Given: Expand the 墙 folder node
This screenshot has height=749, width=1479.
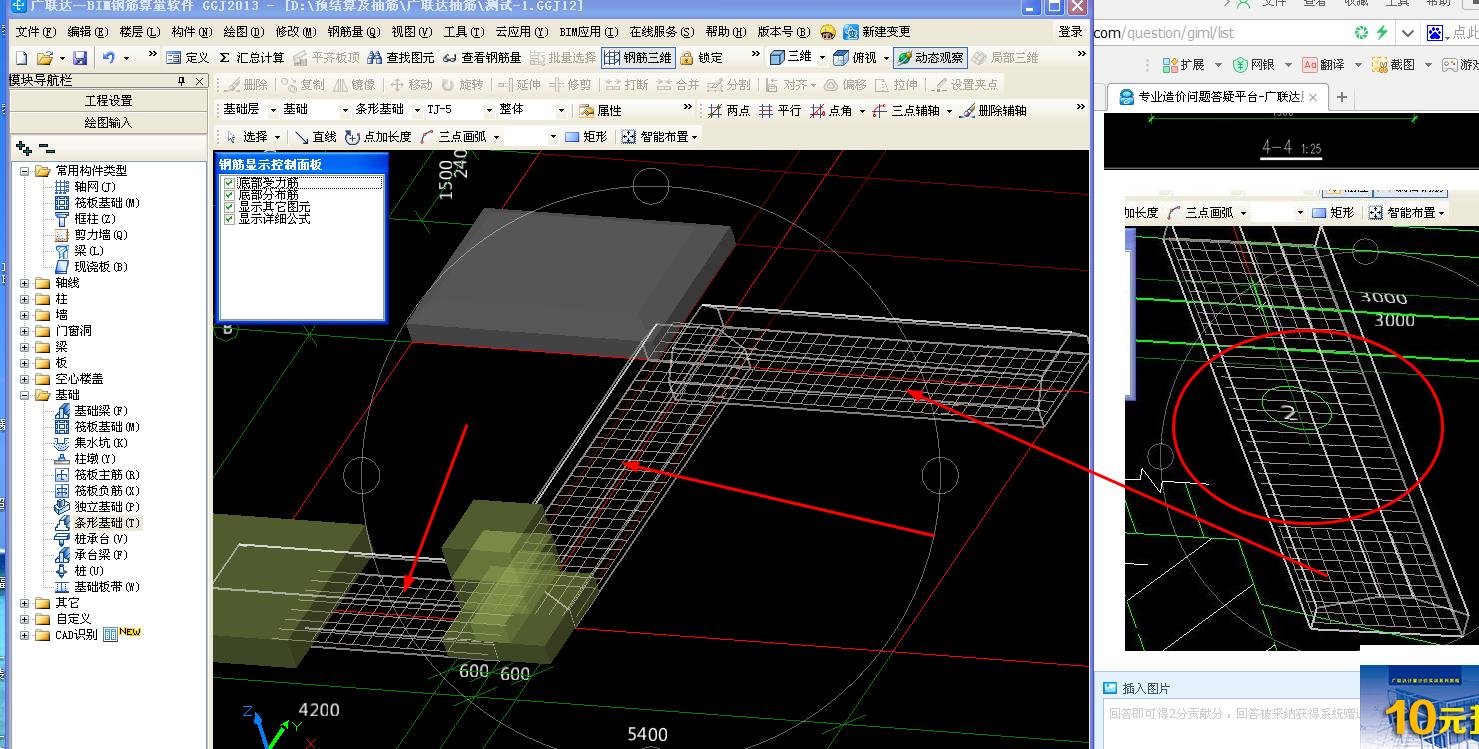Looking at the screenshot, I should 25,315.
